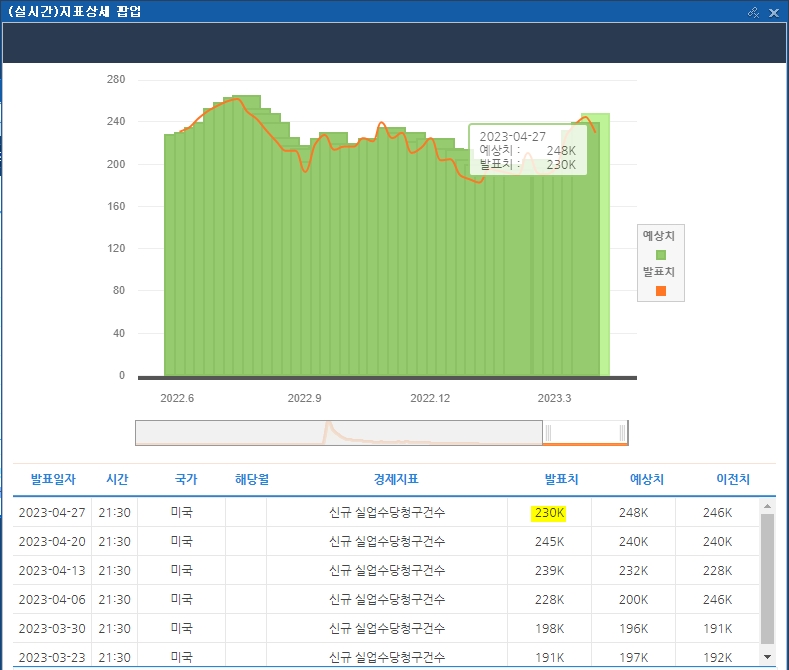Click the 2022.6 x-axis label

pos(177,398)
